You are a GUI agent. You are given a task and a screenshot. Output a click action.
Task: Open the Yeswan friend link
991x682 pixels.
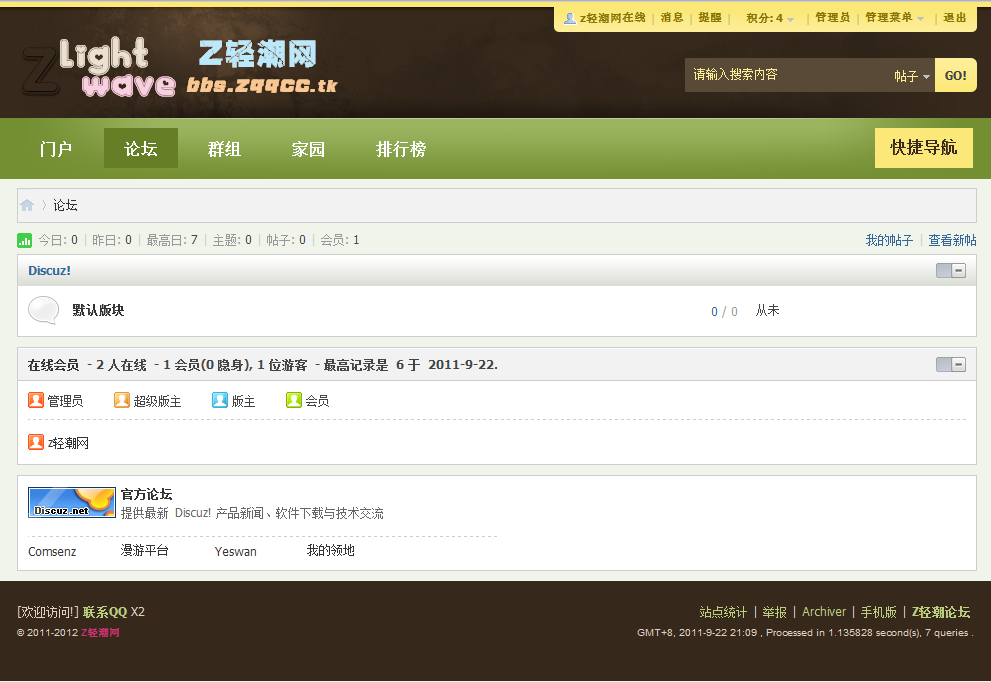[236, 552]
